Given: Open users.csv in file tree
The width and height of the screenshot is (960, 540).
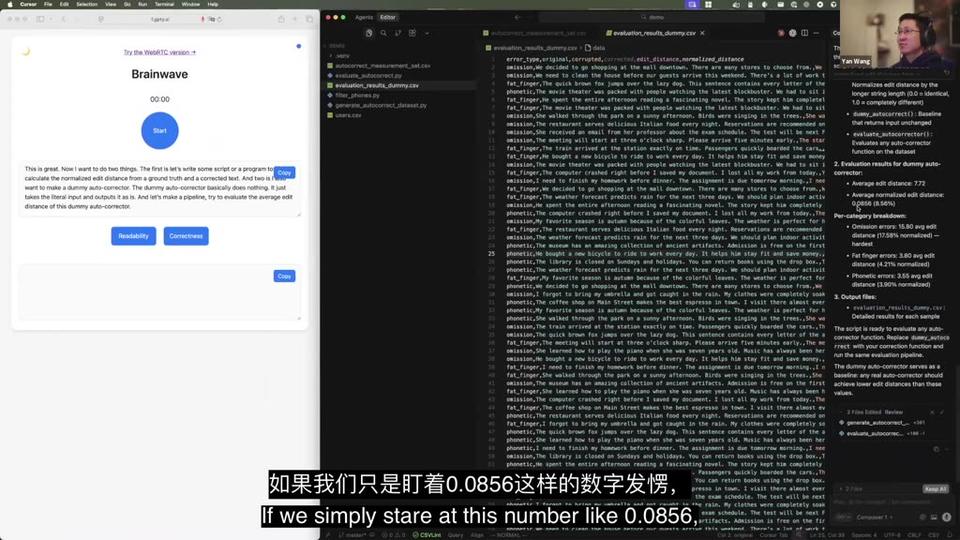Looking at the screenshot, I should (348, 114).
